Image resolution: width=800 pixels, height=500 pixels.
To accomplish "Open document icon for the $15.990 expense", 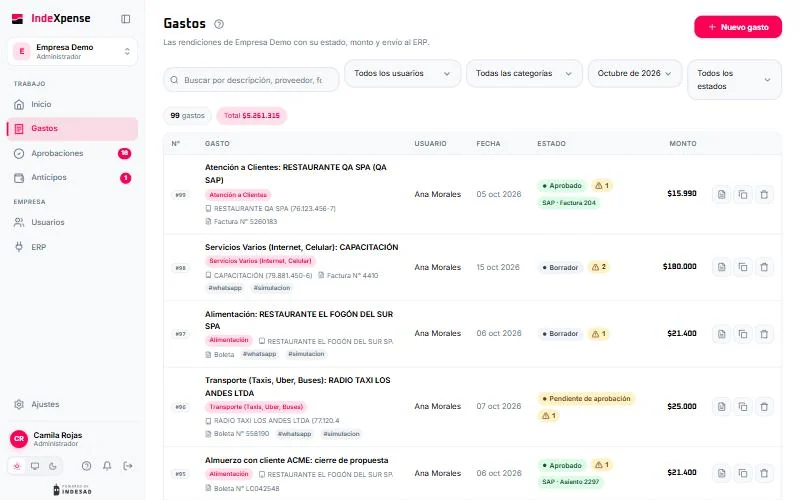I will [x=721, y=194].
